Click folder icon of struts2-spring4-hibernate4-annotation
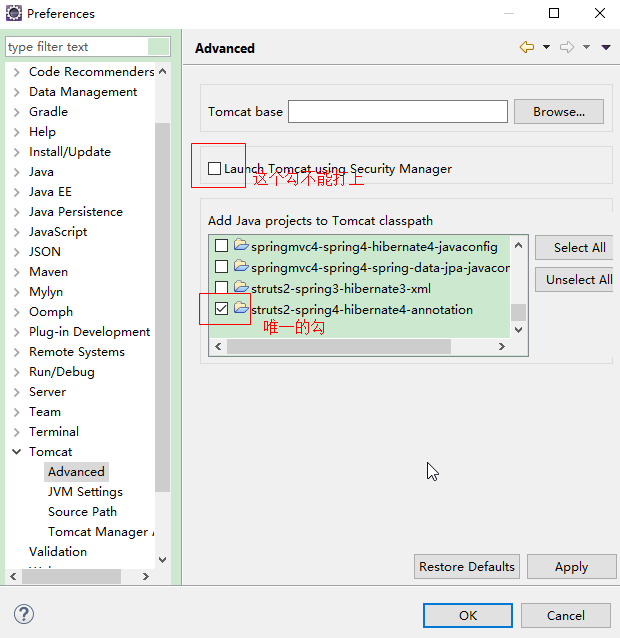This screenshot has height=638, width=620. (x=241, y=308)
